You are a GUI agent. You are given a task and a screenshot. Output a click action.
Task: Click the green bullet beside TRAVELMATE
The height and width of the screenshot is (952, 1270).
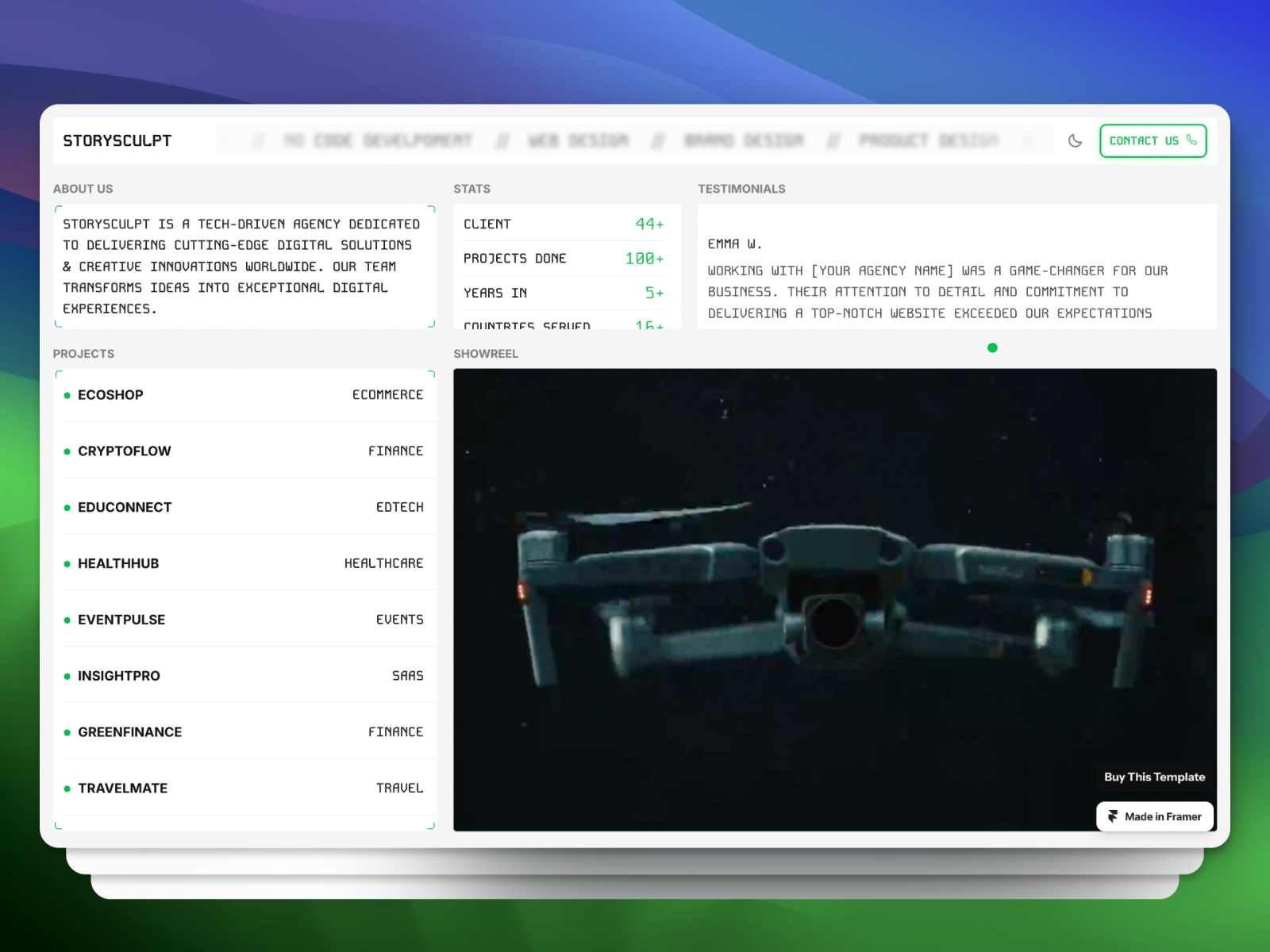point(67,788)
